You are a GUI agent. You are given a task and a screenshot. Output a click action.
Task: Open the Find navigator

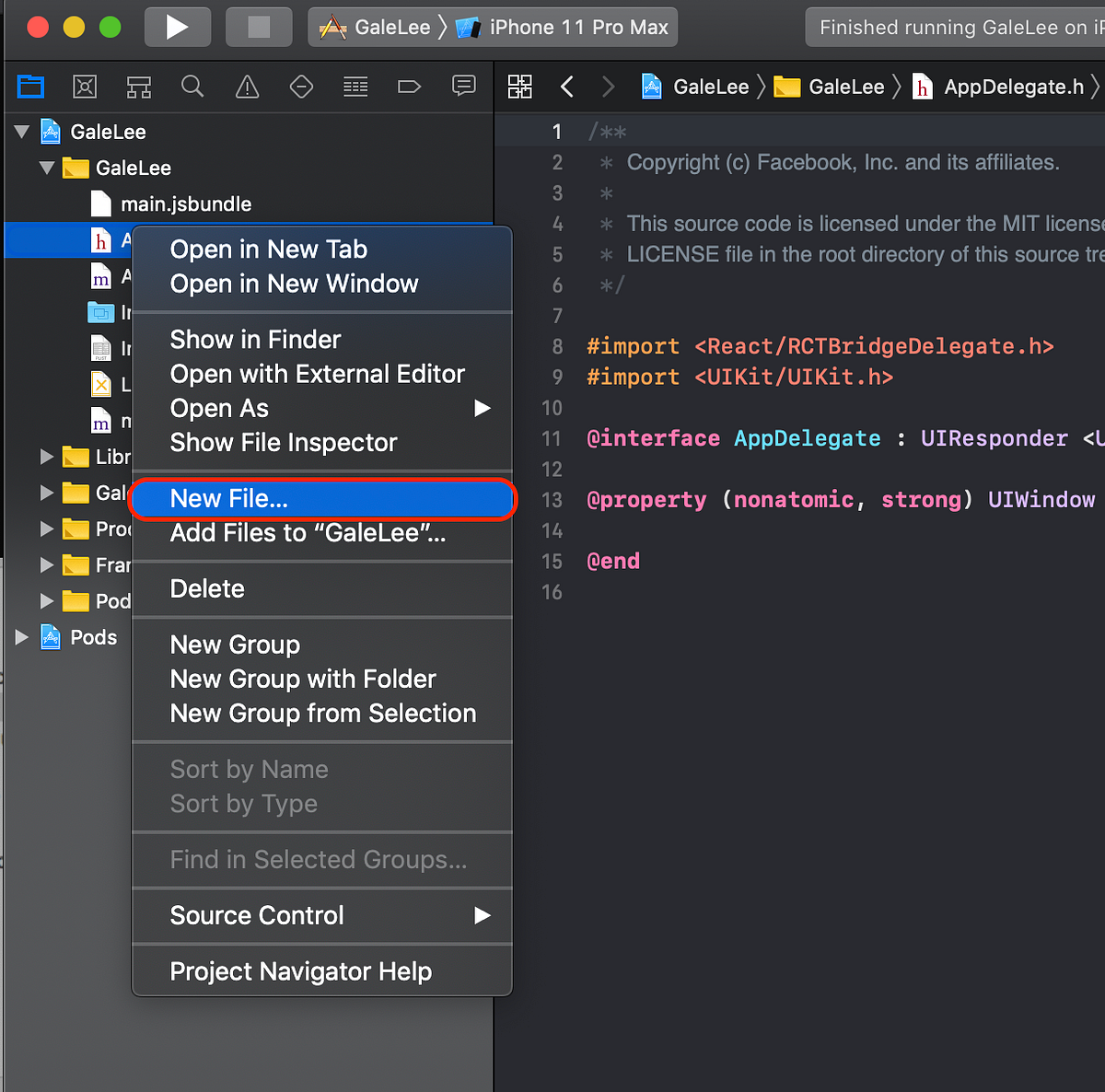click(192, 87)
